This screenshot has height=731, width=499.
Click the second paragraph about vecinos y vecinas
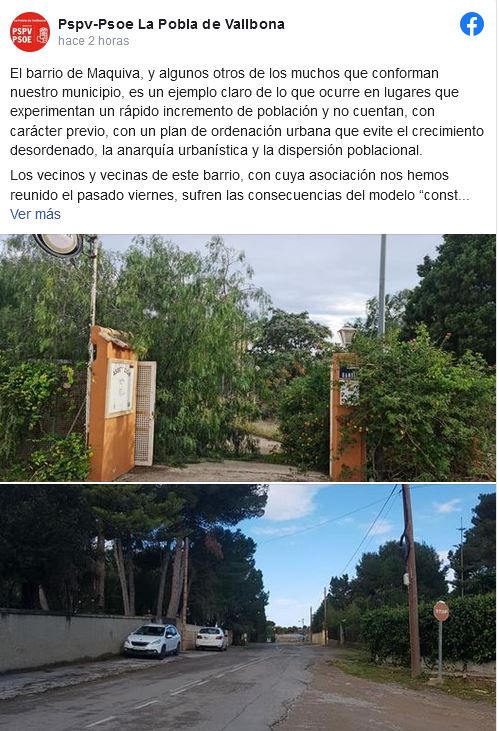pos(240,185)
